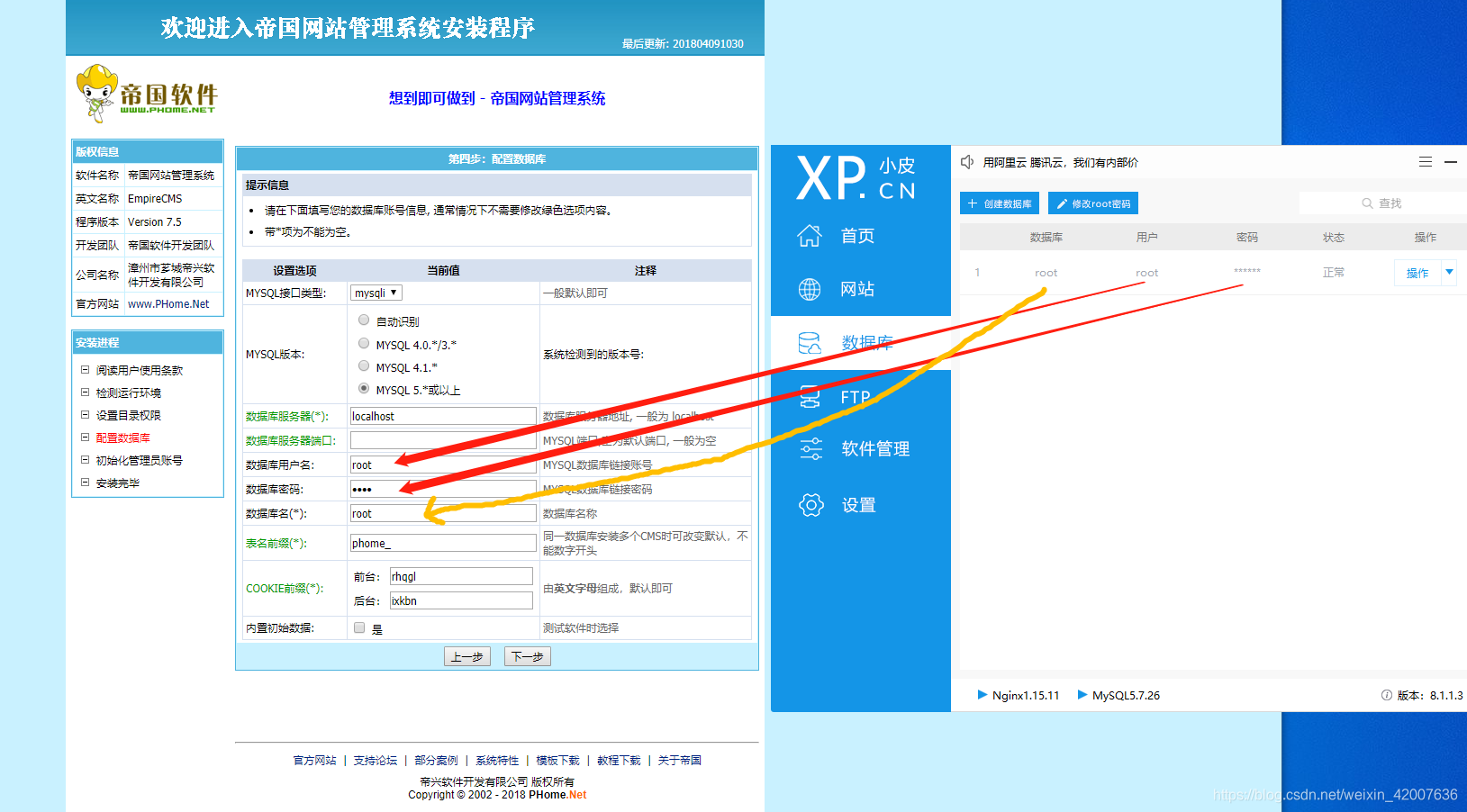Click the 表名前缀 phome_ input field
Viewport: 1467px width, 812px height.
pyautogui.click(x=443, y=543)
